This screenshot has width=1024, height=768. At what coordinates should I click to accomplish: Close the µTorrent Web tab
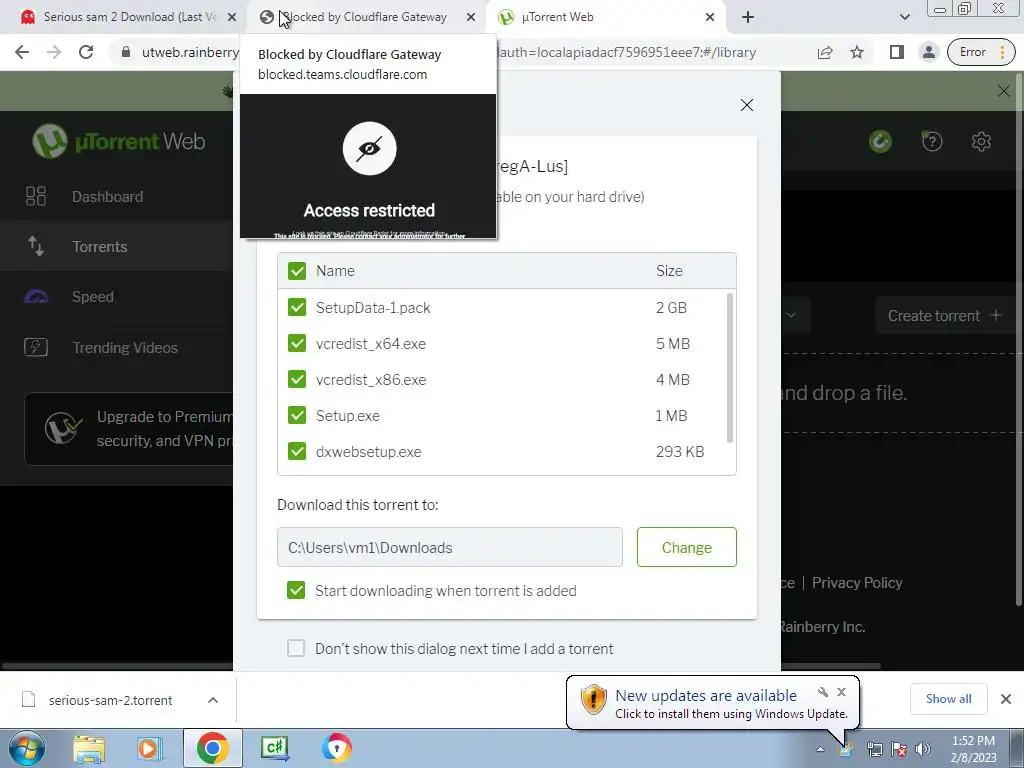(x=710, y=17)
